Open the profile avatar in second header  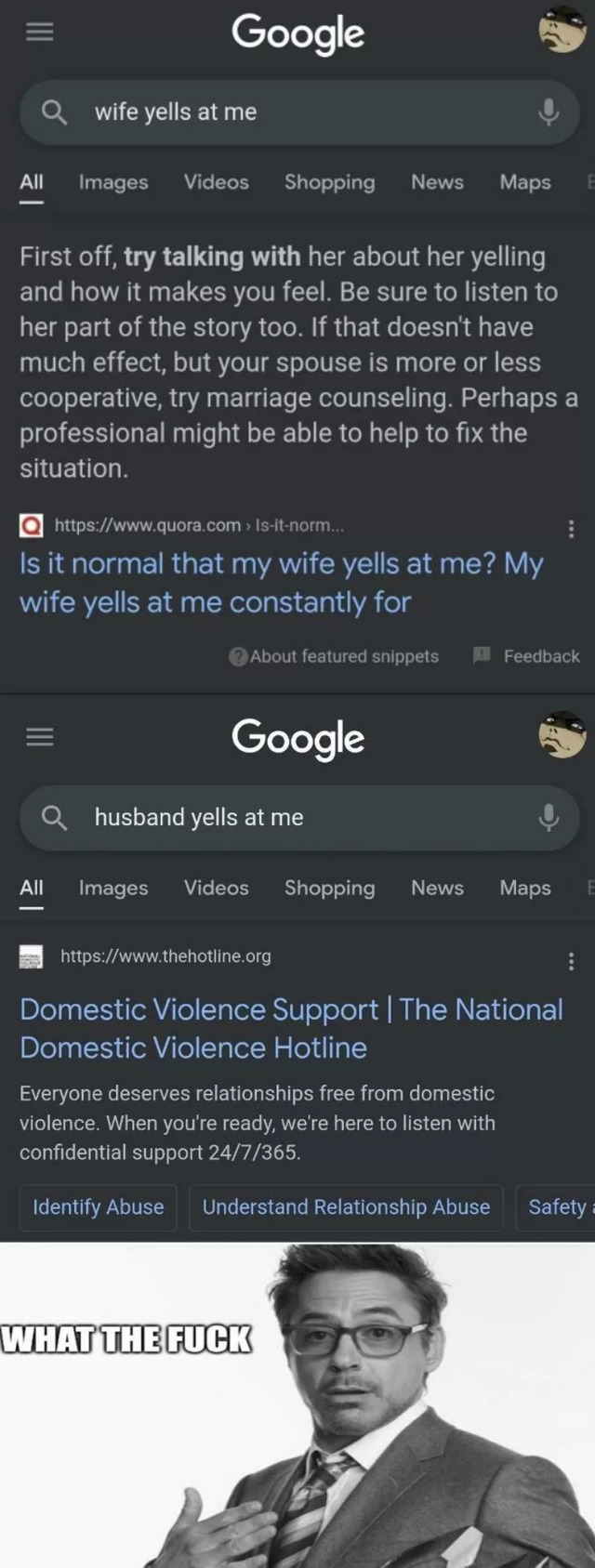[562, 735]
